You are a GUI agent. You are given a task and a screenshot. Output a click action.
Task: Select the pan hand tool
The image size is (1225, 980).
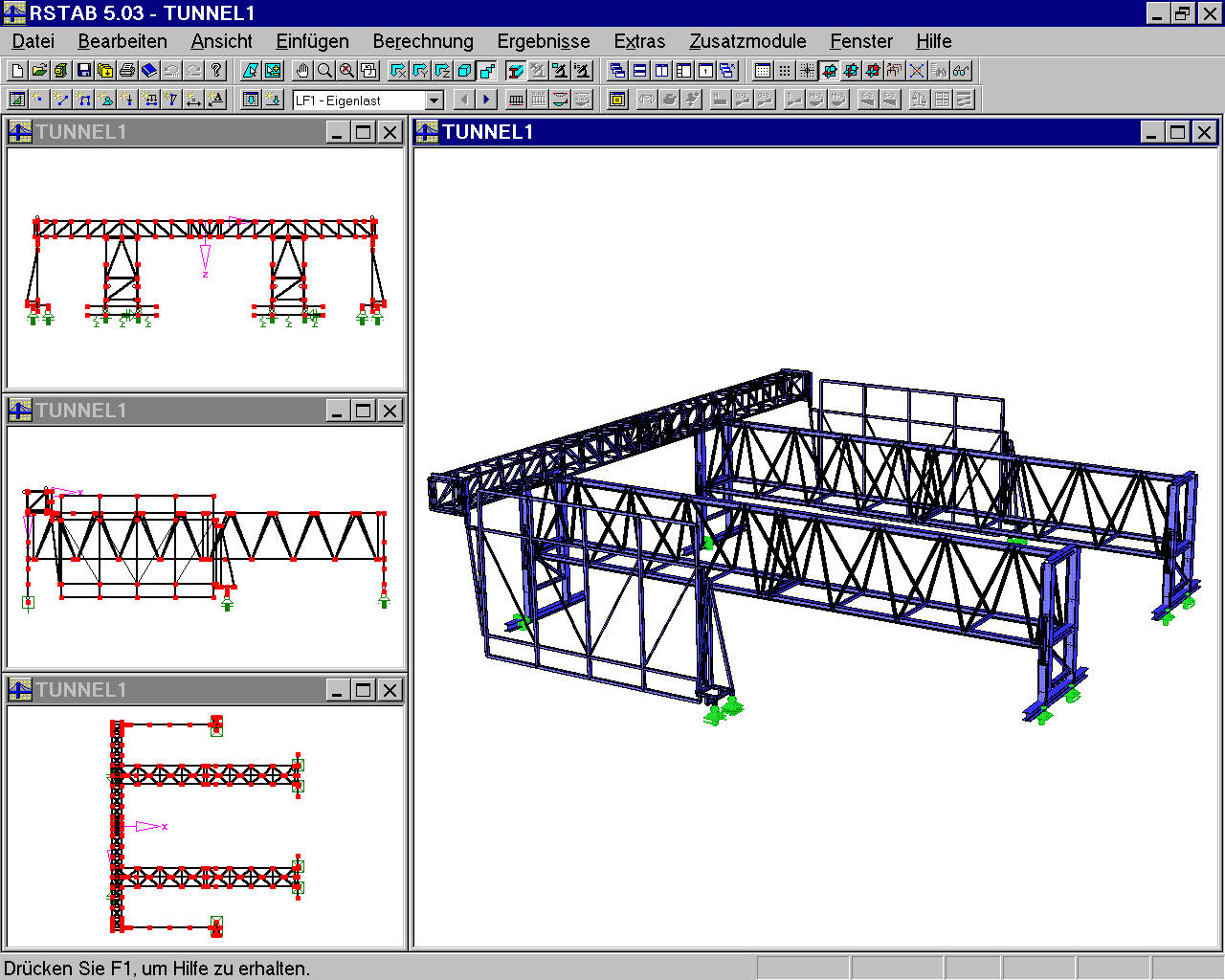click(302, 70)
